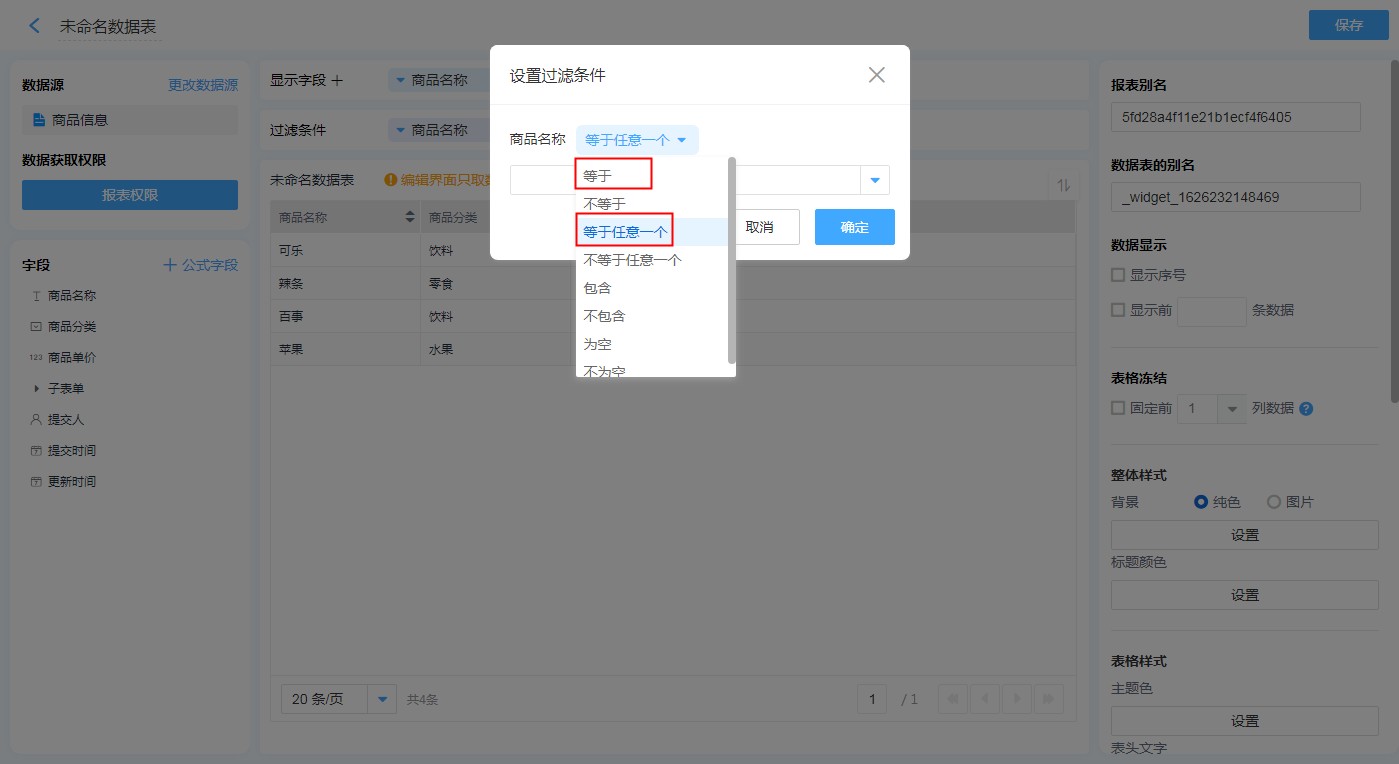This screenshot has width=1399, height=764.
Task: Close the filter condition dialog
Action: pyautogui.click(x=876, y=75)
